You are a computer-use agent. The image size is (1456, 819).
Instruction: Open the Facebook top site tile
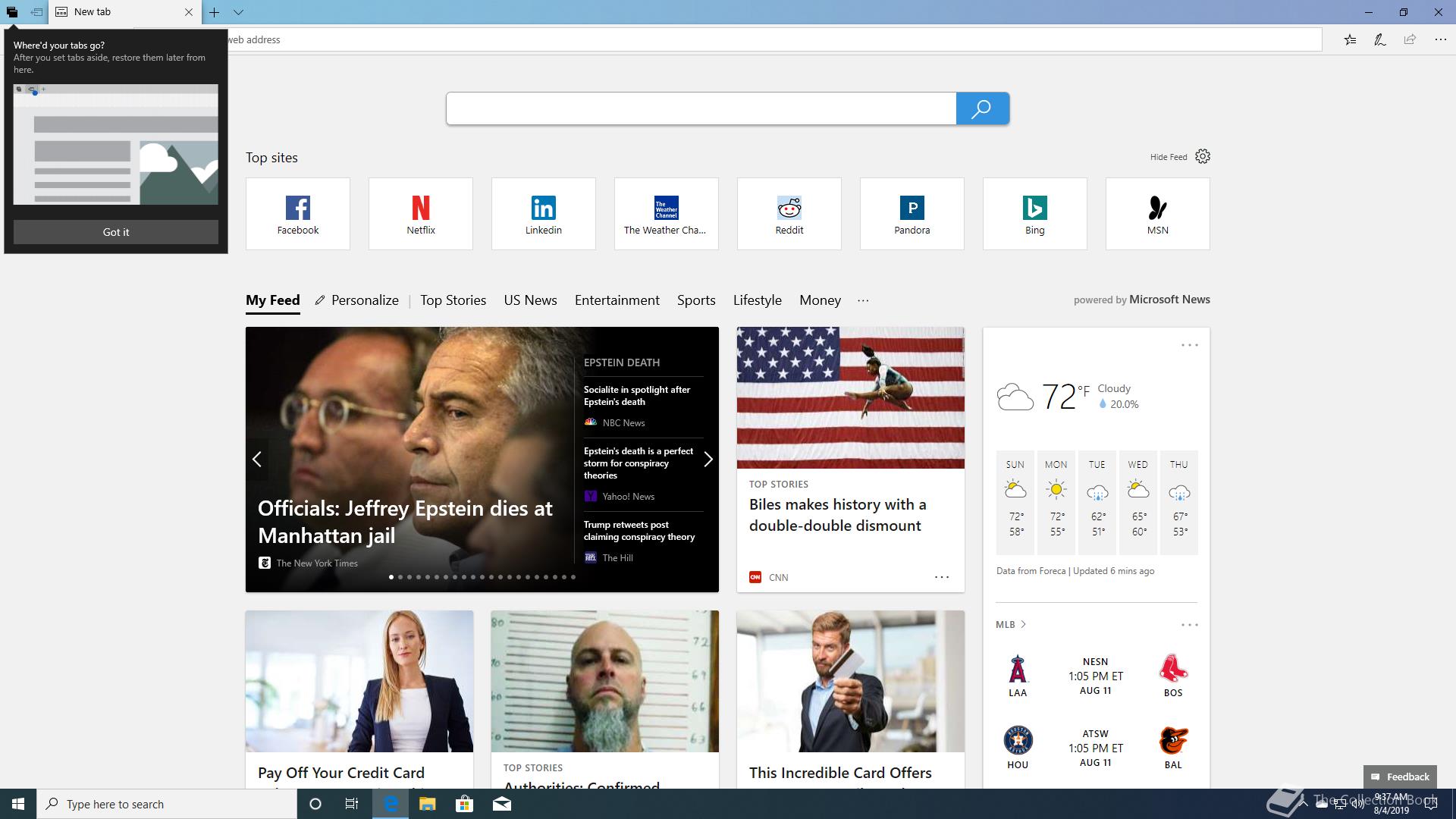(x=298, y=214)
